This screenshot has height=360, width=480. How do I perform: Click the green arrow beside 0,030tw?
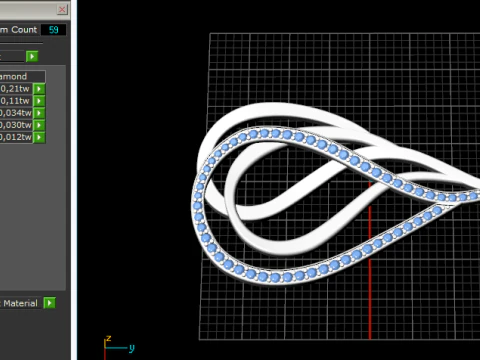click(39, 125)
